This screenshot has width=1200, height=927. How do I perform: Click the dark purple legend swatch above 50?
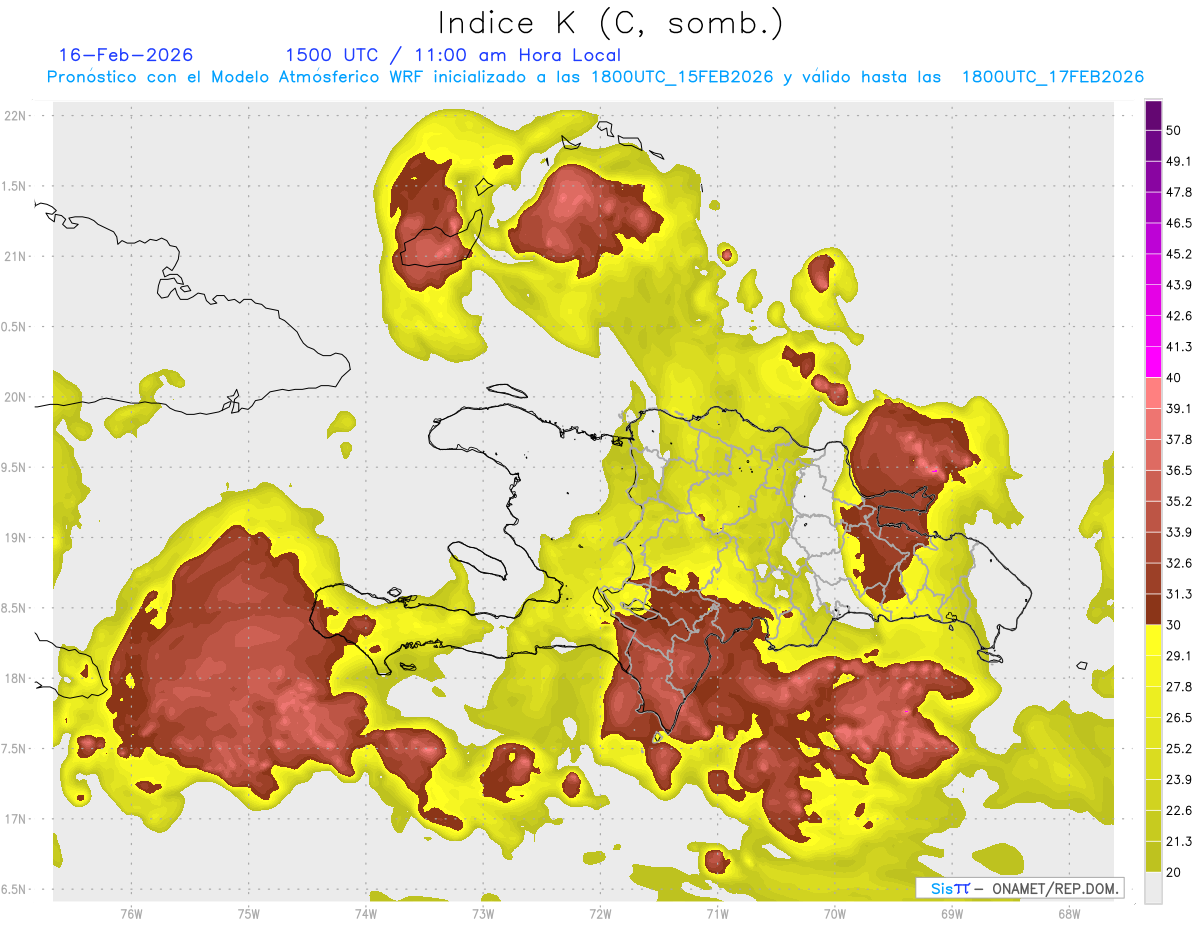(x=1153, y=116)
